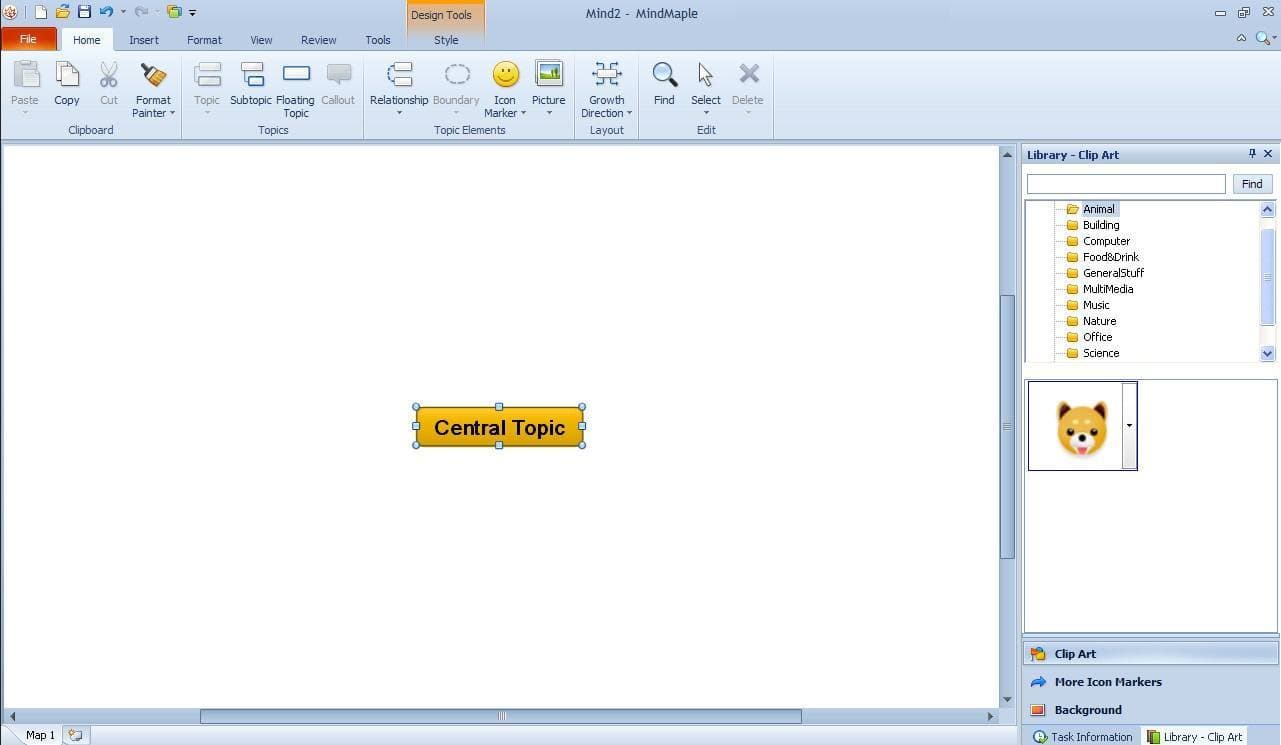
Task: Click the Copy icon in Clipboard
Action: click(x=67, y=76)
